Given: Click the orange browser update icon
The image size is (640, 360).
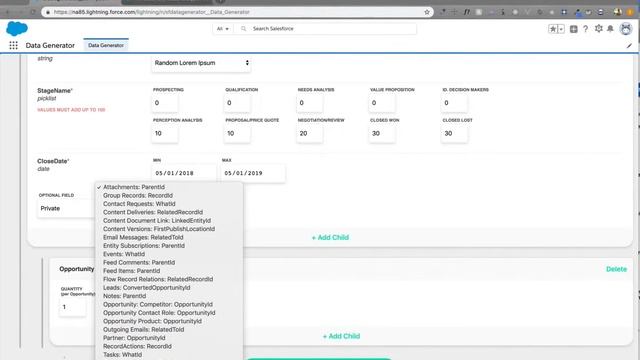Looking at the screenshot, I should click(x=630, y=12).
